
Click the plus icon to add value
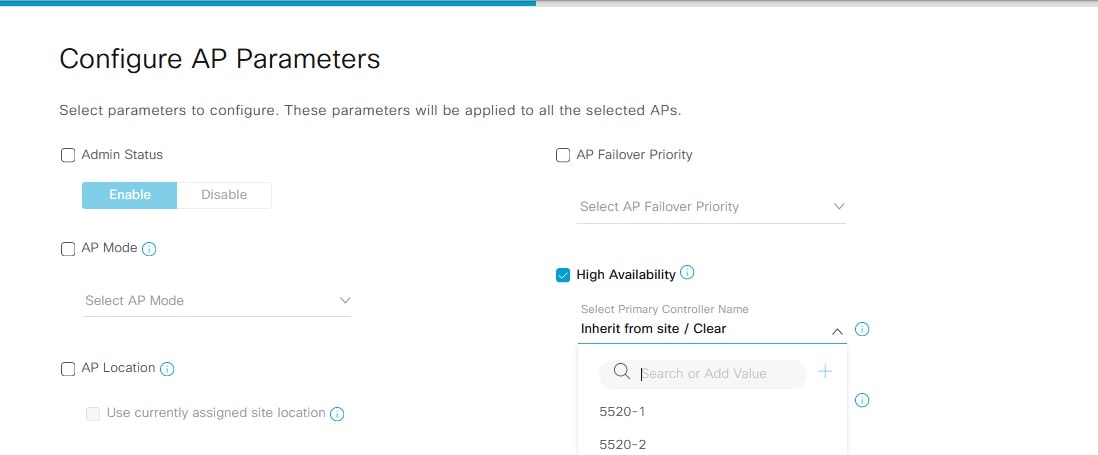click(x=825, y=372)
